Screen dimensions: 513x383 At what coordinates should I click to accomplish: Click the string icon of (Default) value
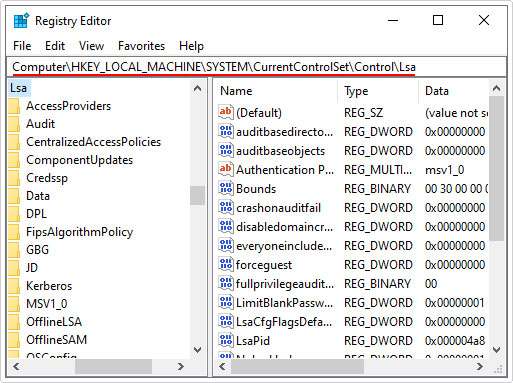[x=226, y=112]
